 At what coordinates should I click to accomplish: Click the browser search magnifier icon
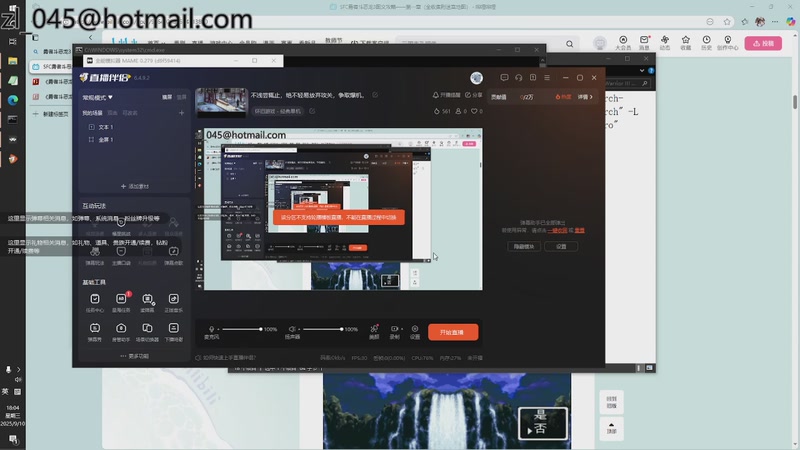pyautogui.click(x=569, y=44)
